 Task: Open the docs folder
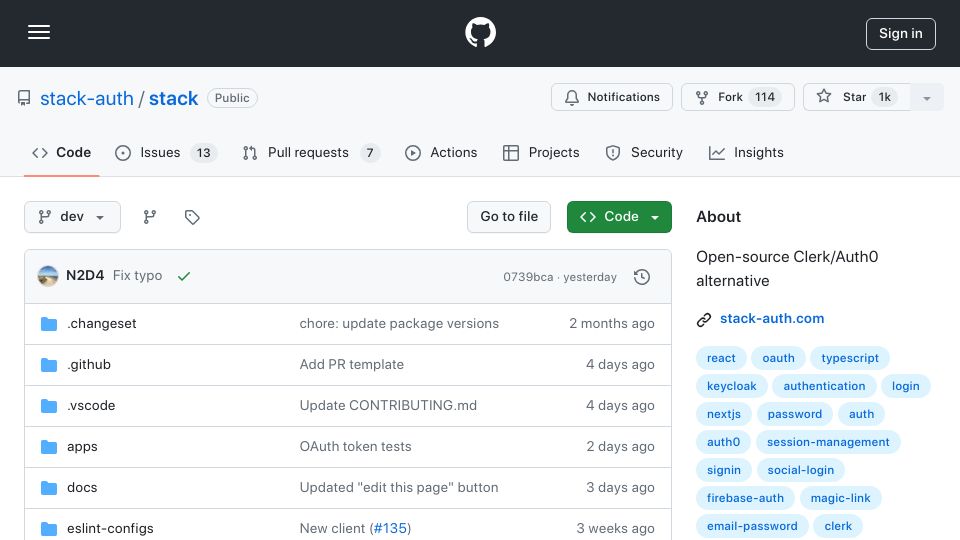(82, 487)
